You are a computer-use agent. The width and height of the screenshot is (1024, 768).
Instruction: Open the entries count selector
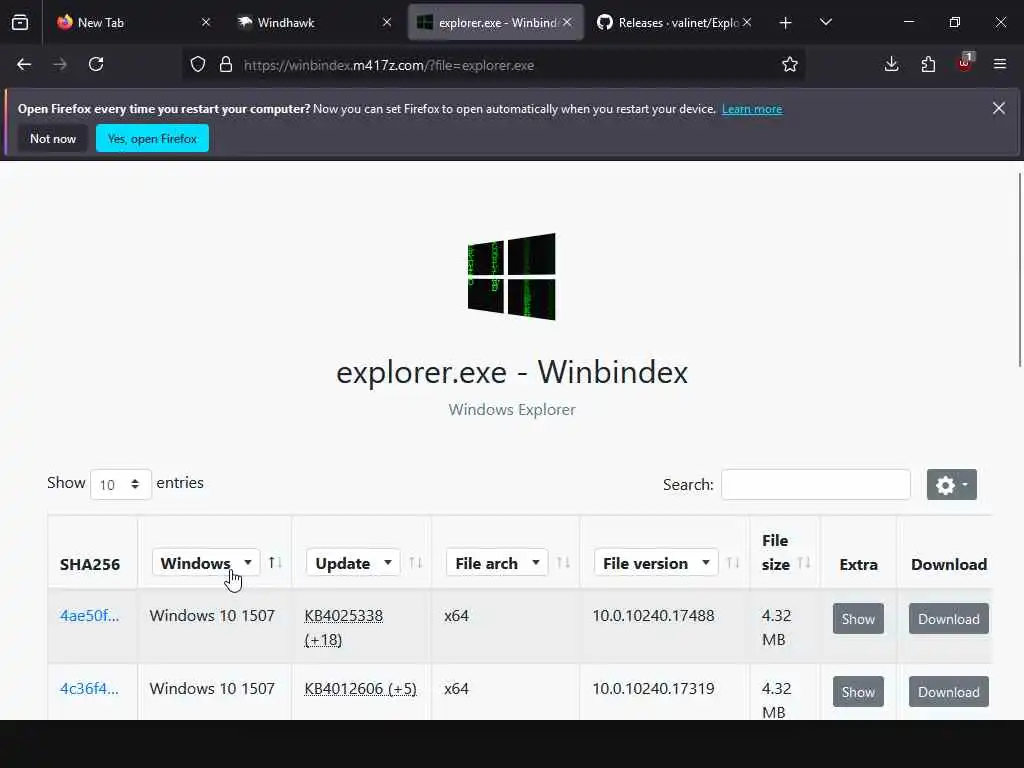coord(121,485)
